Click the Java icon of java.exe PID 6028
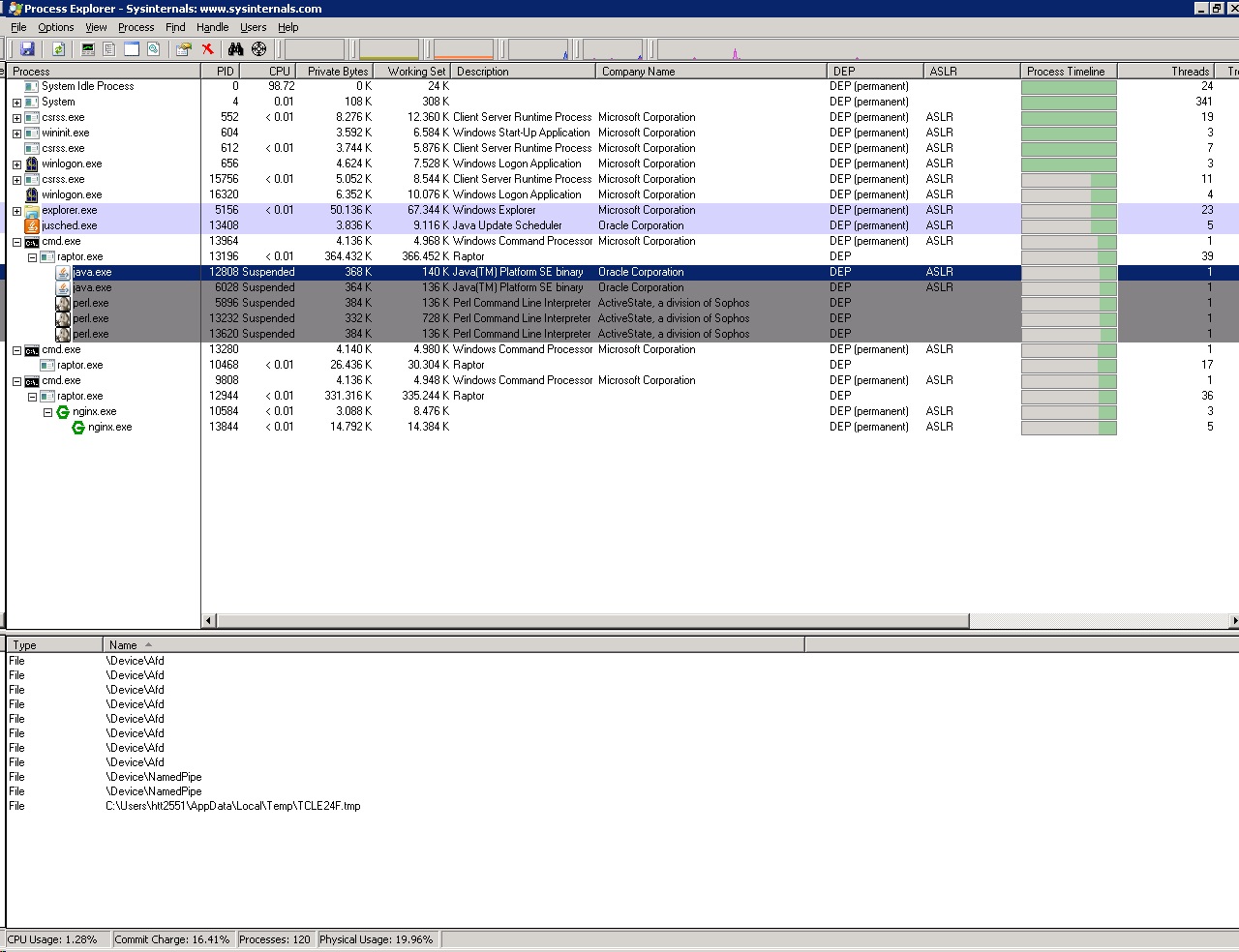Screen dimensions: 1239x952 coord(63,287)
